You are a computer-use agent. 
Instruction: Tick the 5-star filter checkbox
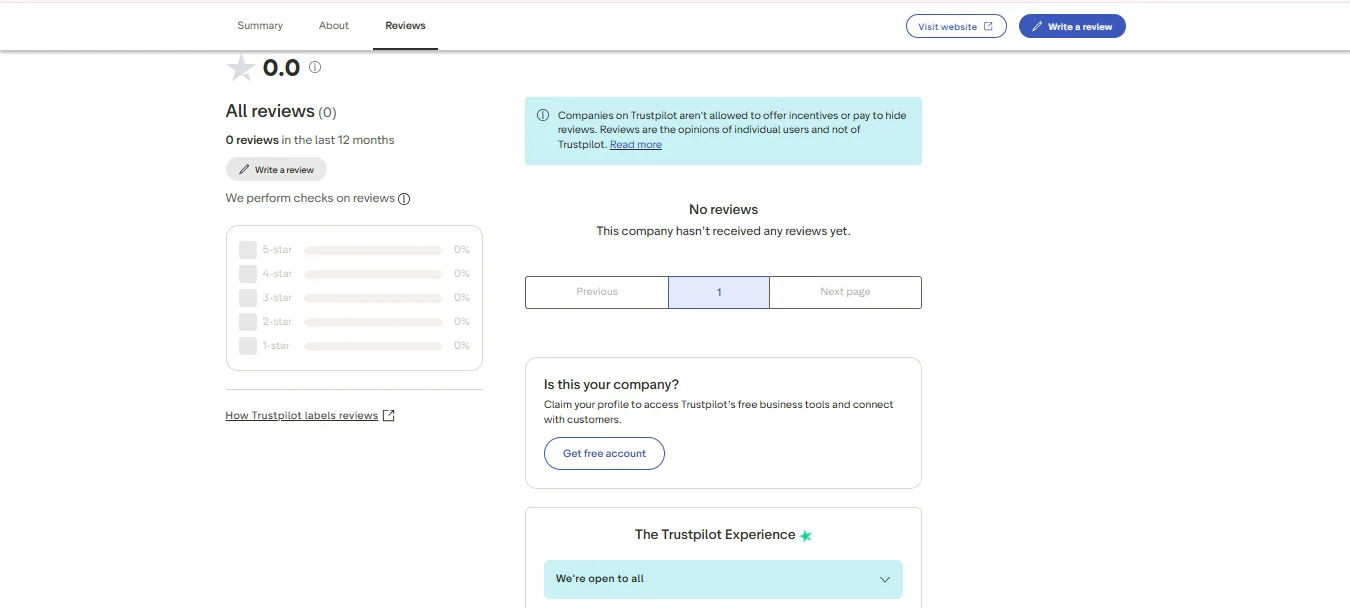coord(248,250)
